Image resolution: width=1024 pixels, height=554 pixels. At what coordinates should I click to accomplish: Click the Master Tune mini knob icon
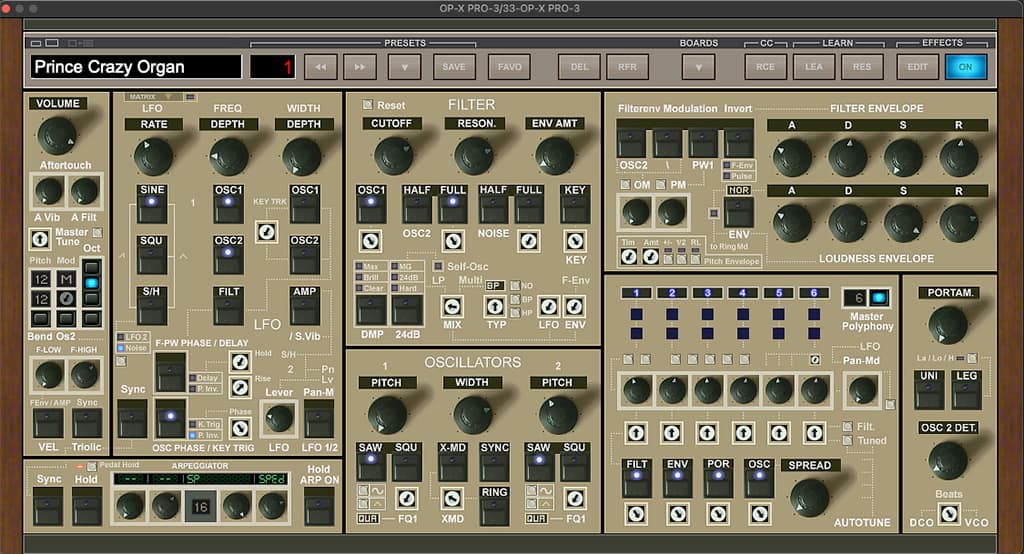coord(40,239)
